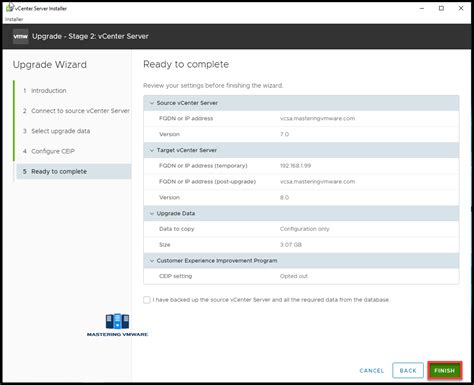Click the BACK button
Image resolution: width=474 pixels, height=385 pixels.
click(408, 370)
